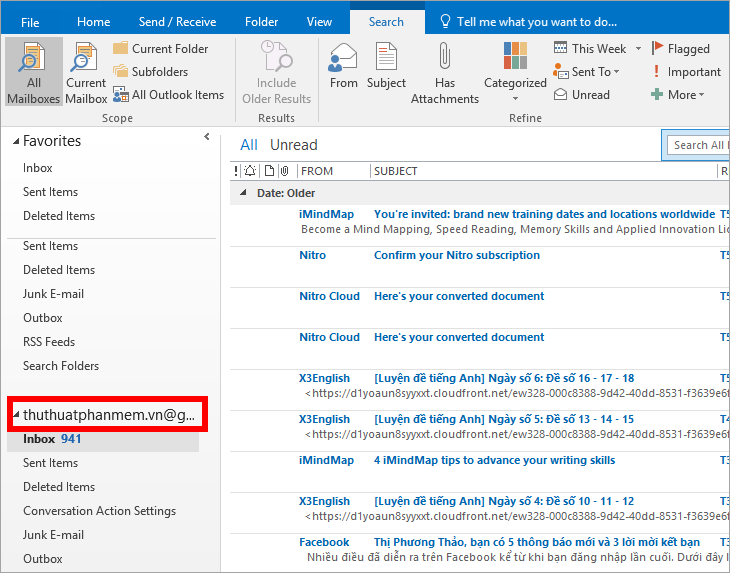Screen dimensions: 730x573
Task: Filter results to Unread mail
Action: 582,94
